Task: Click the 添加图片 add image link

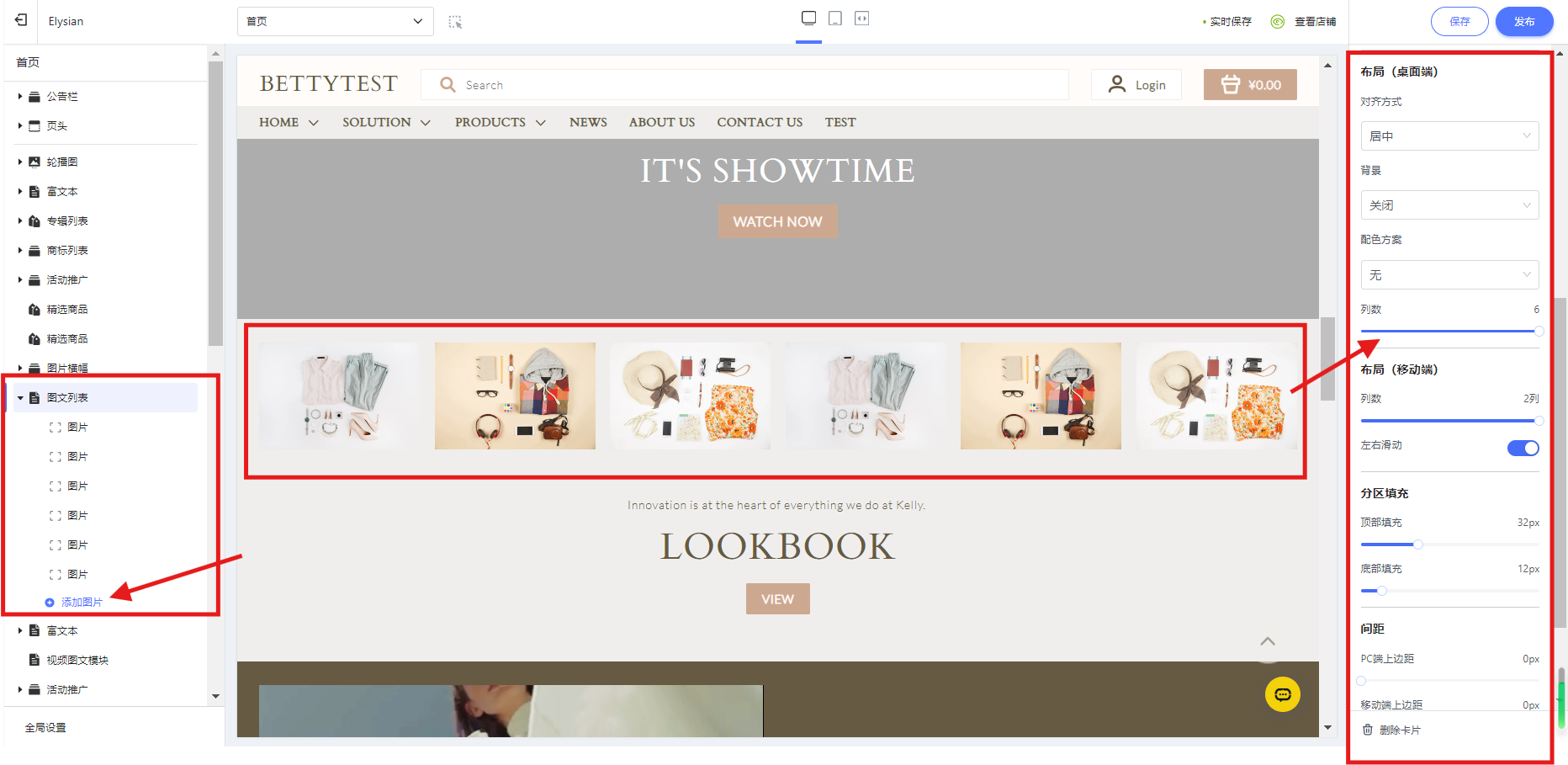Action: [81, 603]
